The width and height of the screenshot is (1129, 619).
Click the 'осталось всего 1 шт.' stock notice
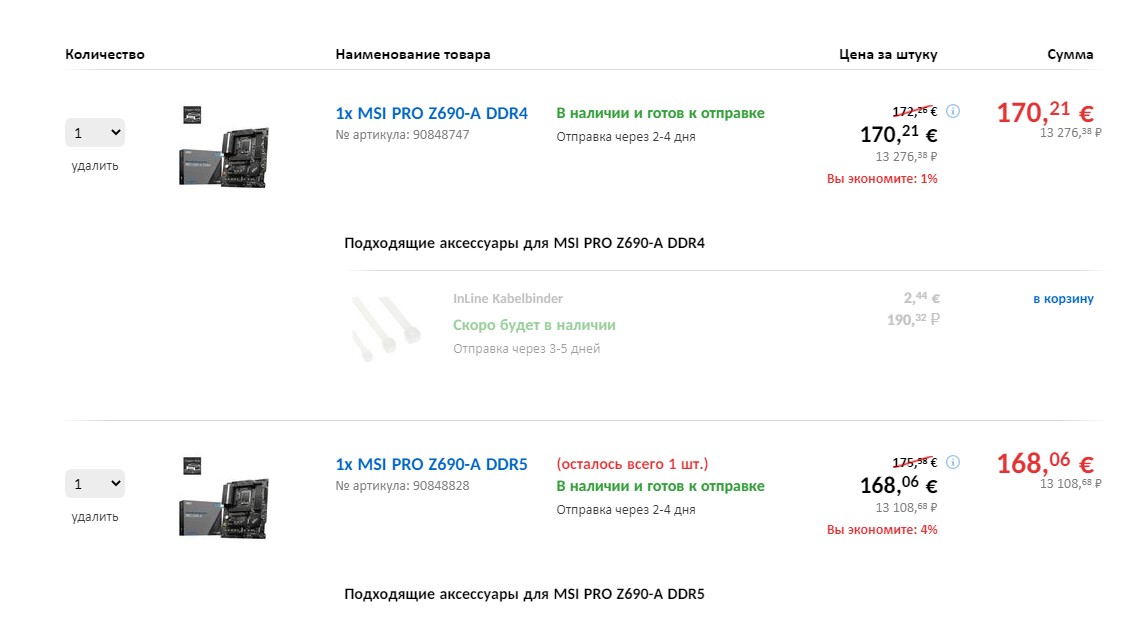(632, 464)
